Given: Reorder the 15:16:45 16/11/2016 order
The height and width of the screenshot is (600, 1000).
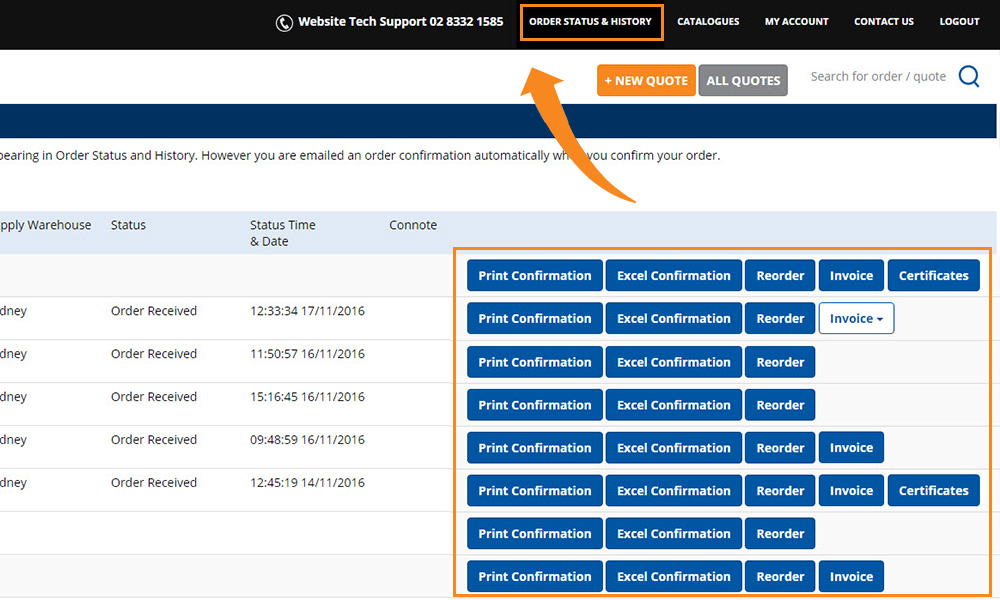Looking at the screenshot, I should [x=780, y=405].
